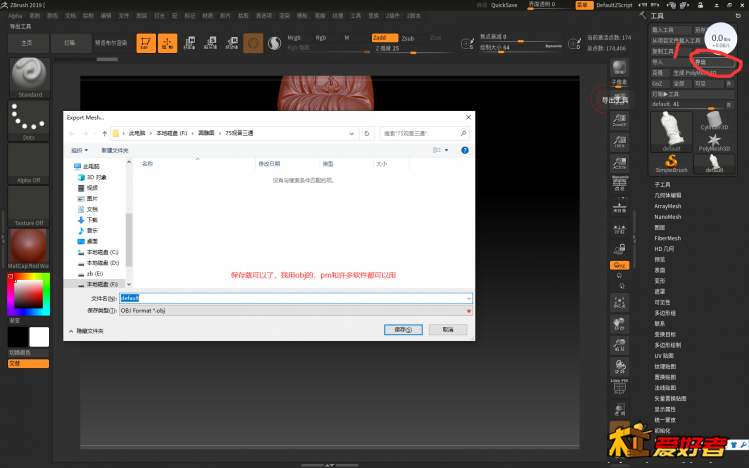This screenshot has height=468, width=749.
Task: Activate the Edit mode button
Action: (x=146, y=43)
